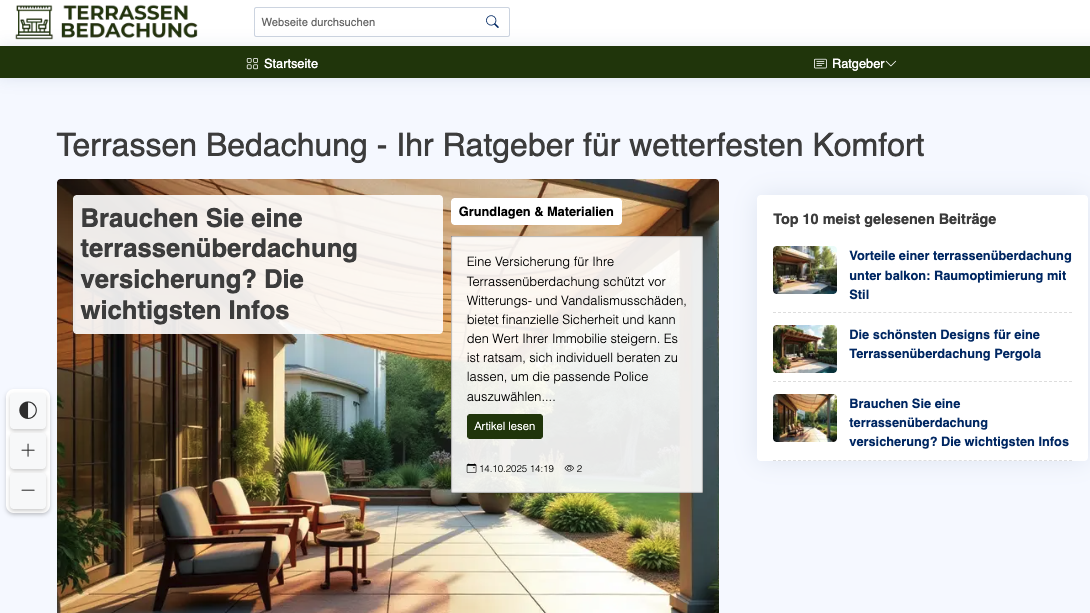The image size is (1090, 613).
Task: Click the Terrassen Bedachung site logo
Action: (106, 21)
